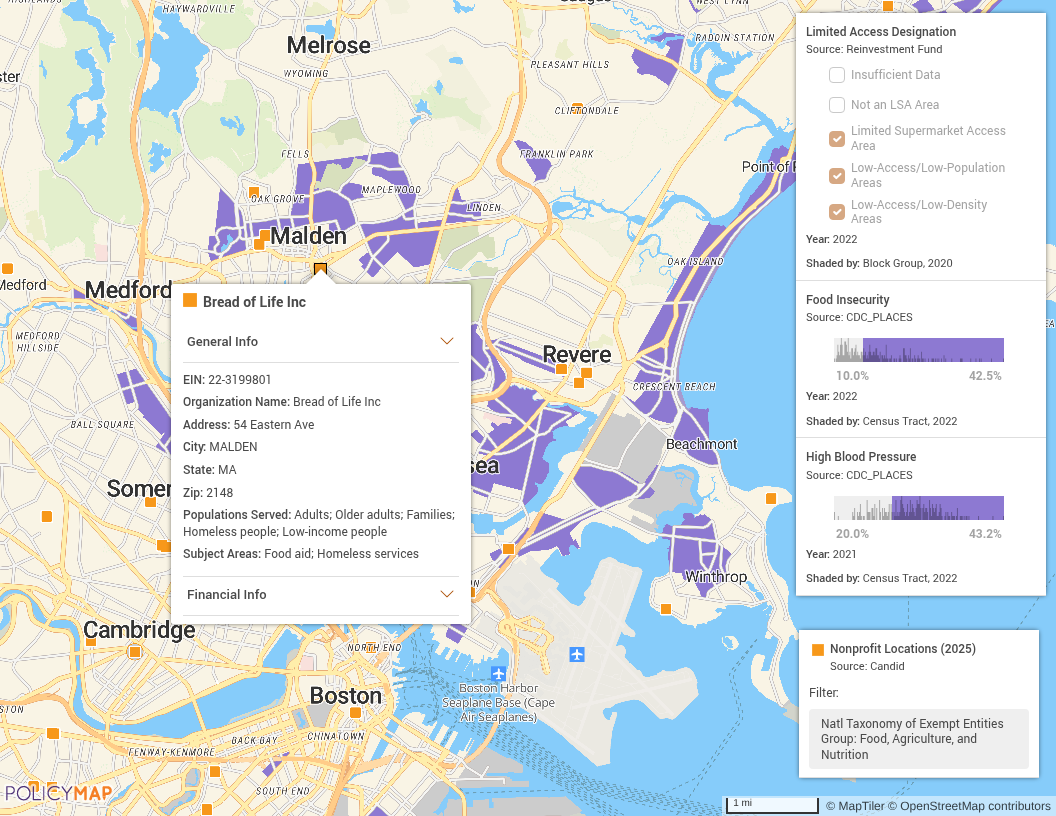This screenshot has height=816, width=1056.
Task: Click the PolicyMap logo
Action: 59,792
